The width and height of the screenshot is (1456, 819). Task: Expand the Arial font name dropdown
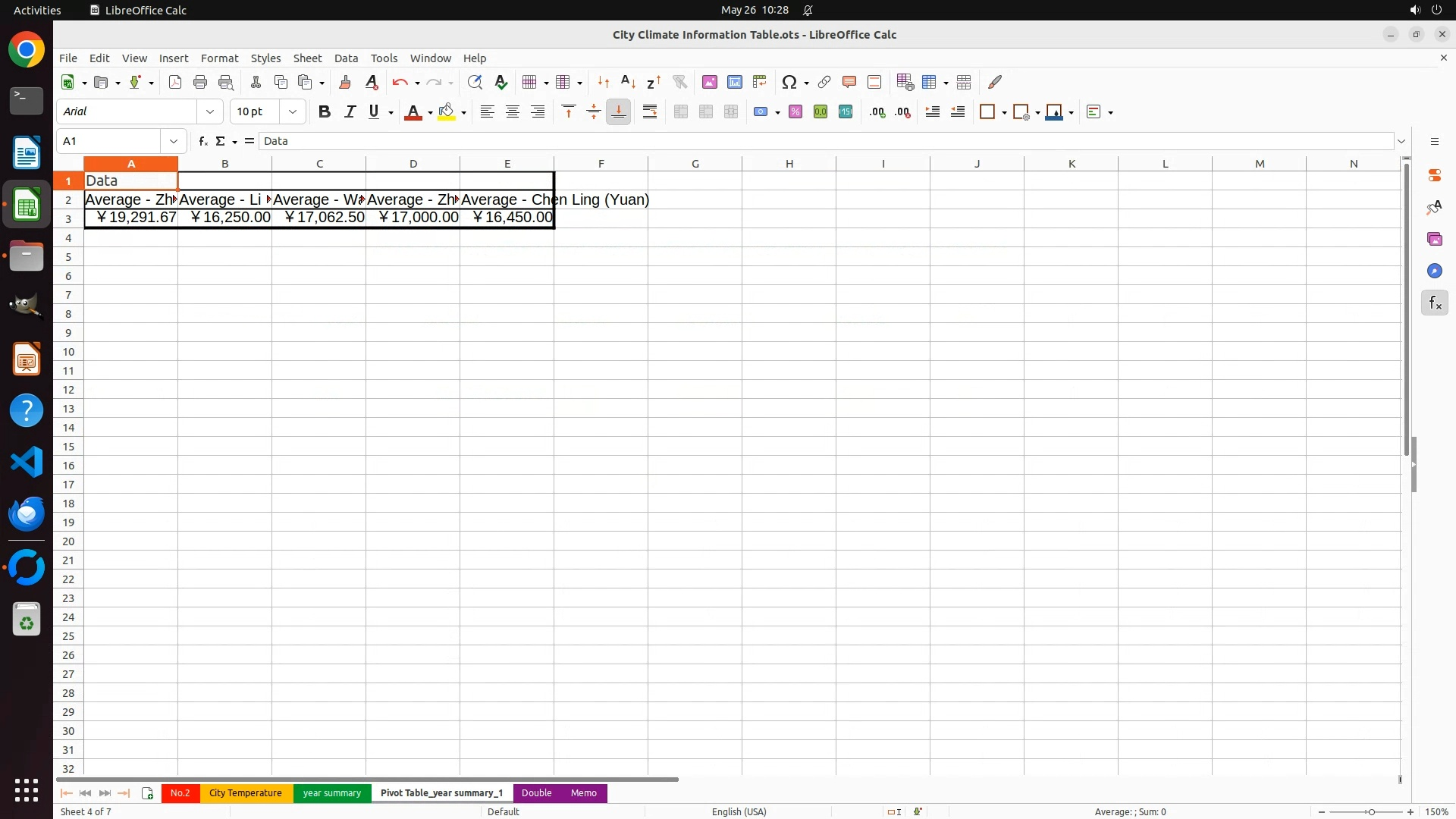click(210, 112)
